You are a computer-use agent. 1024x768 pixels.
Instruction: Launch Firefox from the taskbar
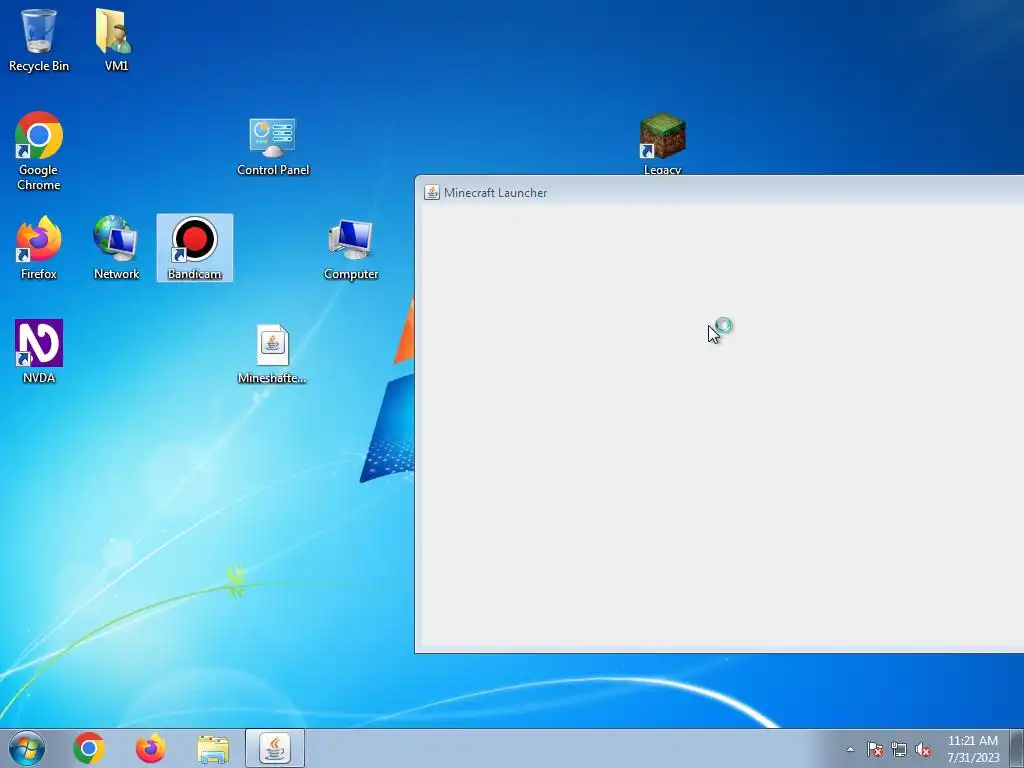(x=150, y=748)
